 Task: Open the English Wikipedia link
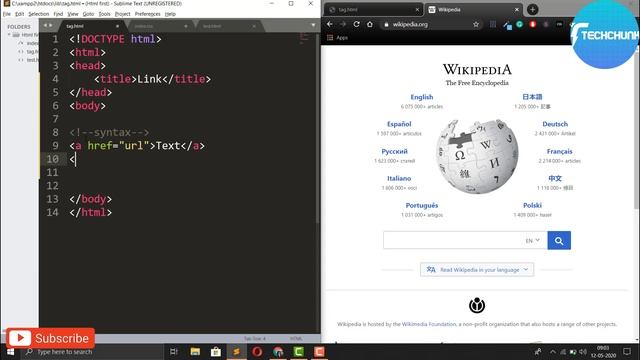pos(422,97)
